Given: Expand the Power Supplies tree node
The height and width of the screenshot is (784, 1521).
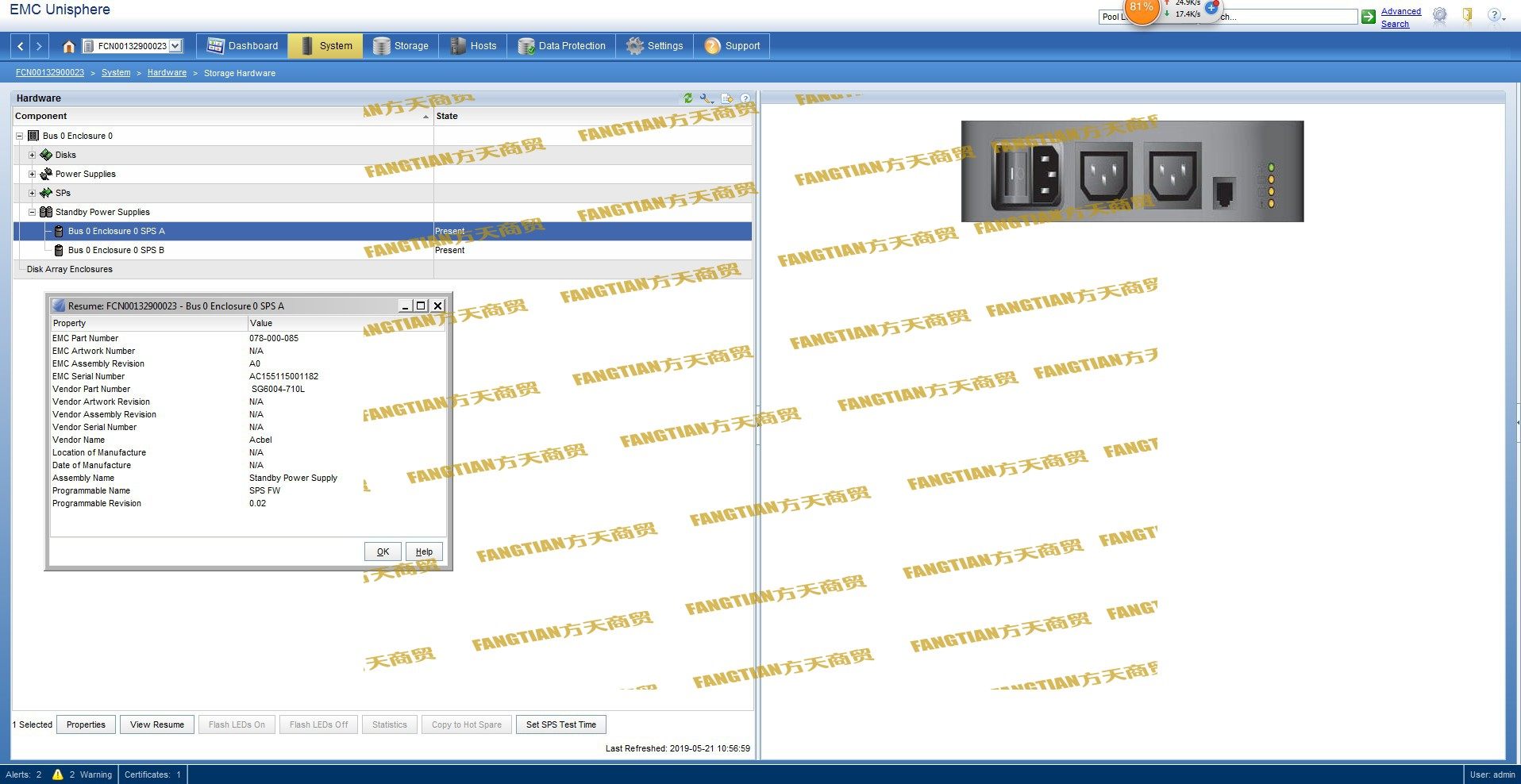Looking at the screenshot, I should pos(33,174).
